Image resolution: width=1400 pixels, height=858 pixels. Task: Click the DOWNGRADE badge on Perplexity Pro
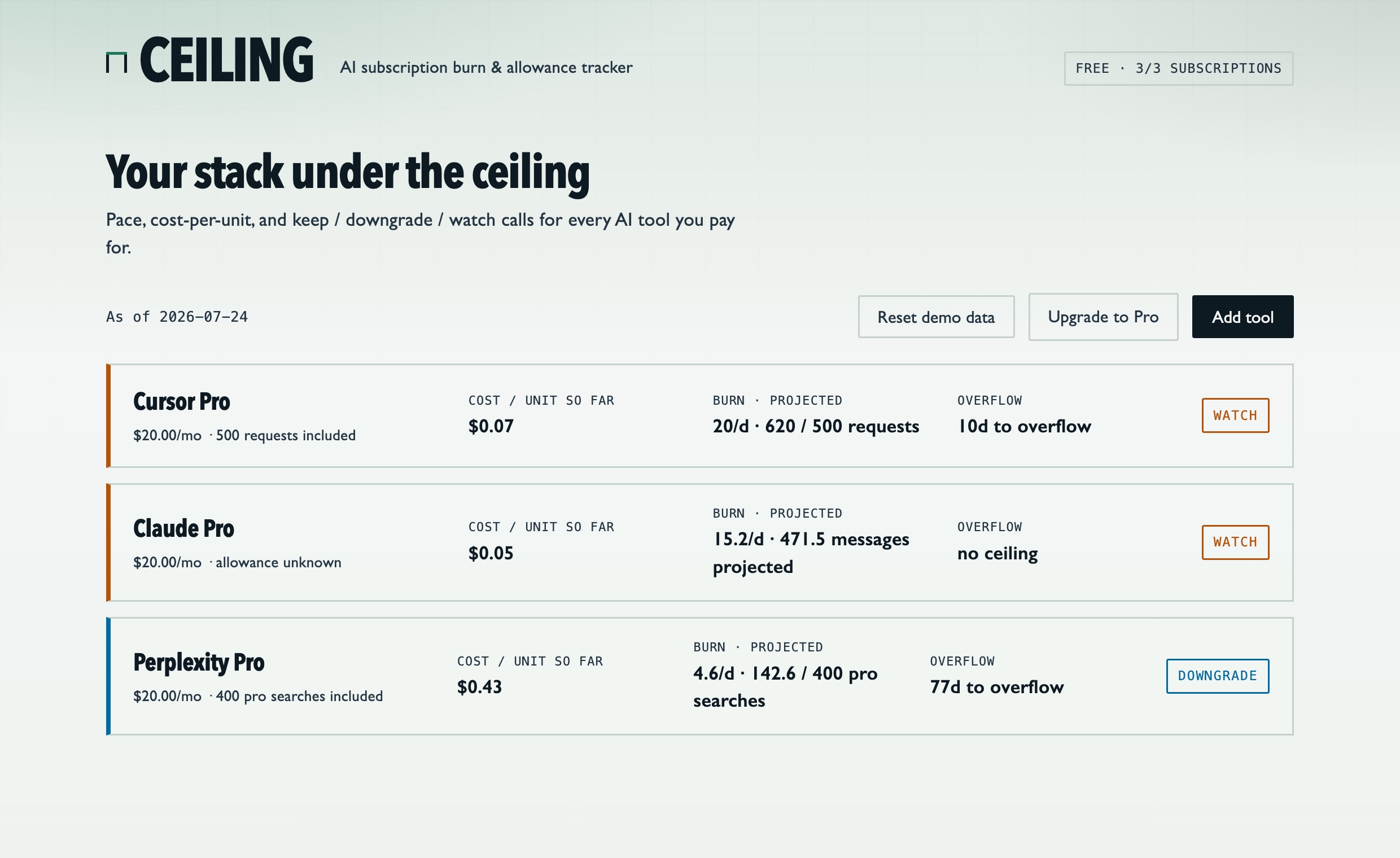coord(1218,676)
